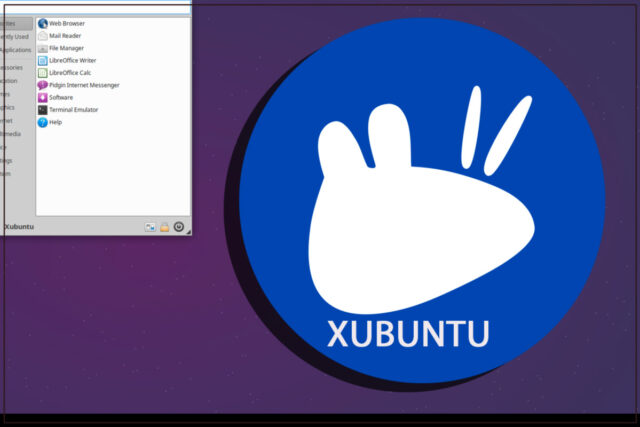The height and width of the screenshot is (427, 640).
Task: Select the Favorites category
Action: point(16,24)
